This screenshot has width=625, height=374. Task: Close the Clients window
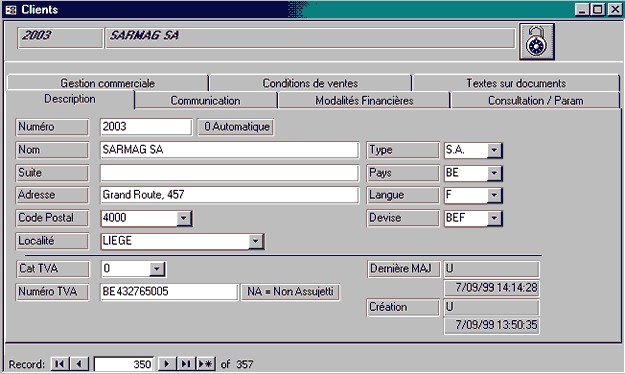click(x=615, y=9)
